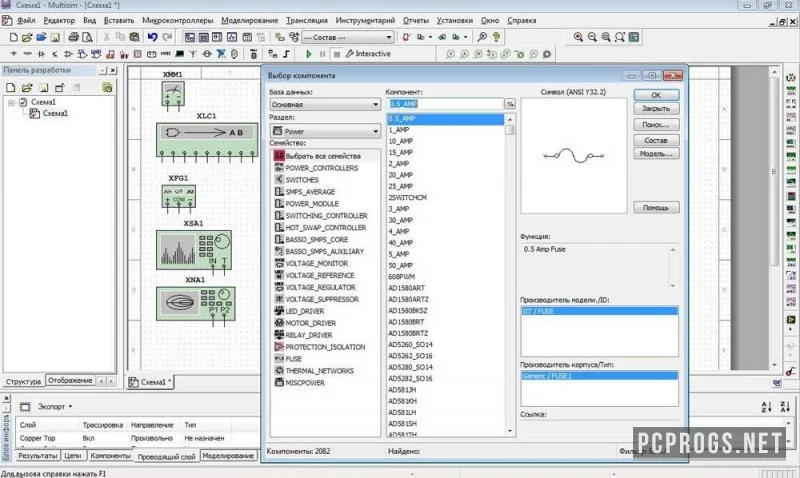Run the simulation with green play button

tap(309, 54)
